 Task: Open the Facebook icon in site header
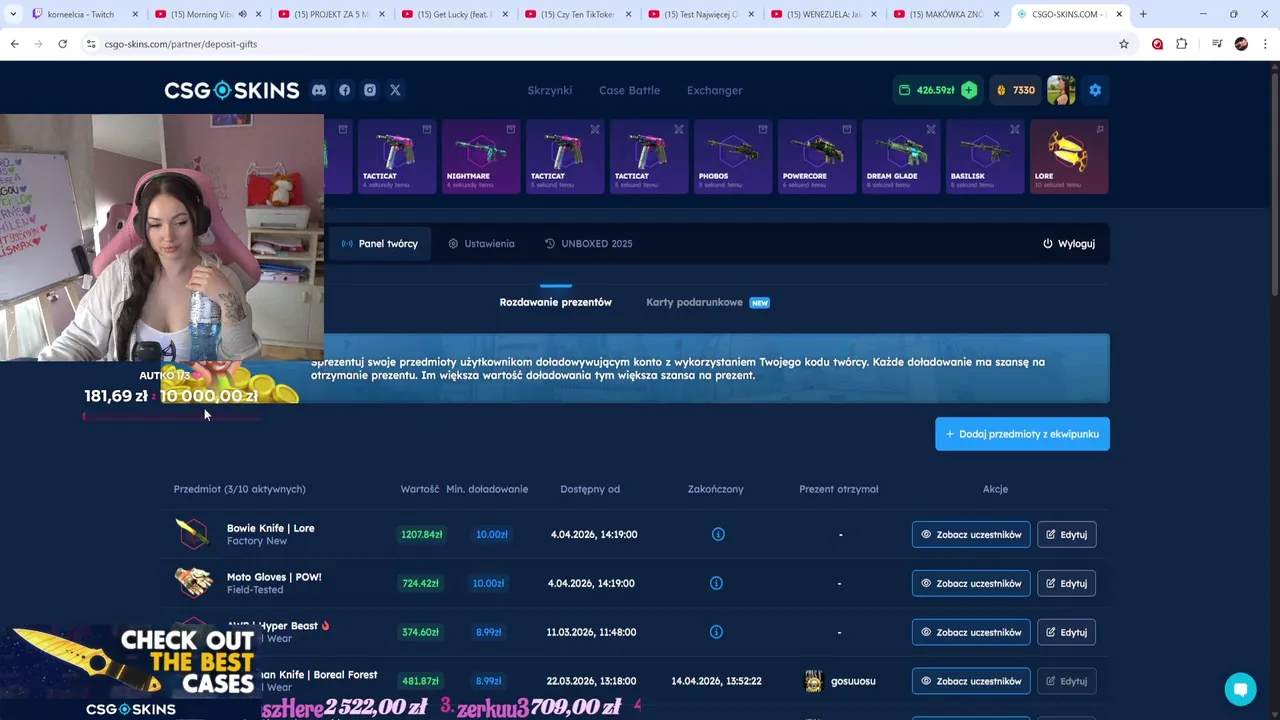pos(344,90)
